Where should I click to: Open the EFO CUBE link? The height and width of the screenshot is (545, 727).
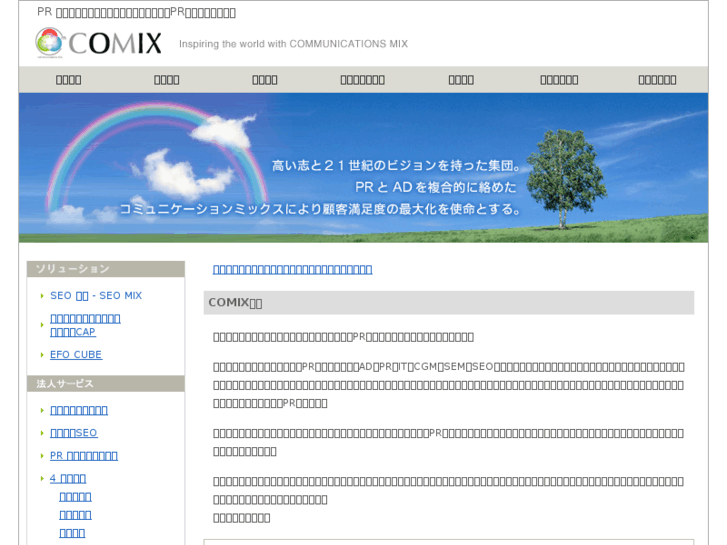76,354
